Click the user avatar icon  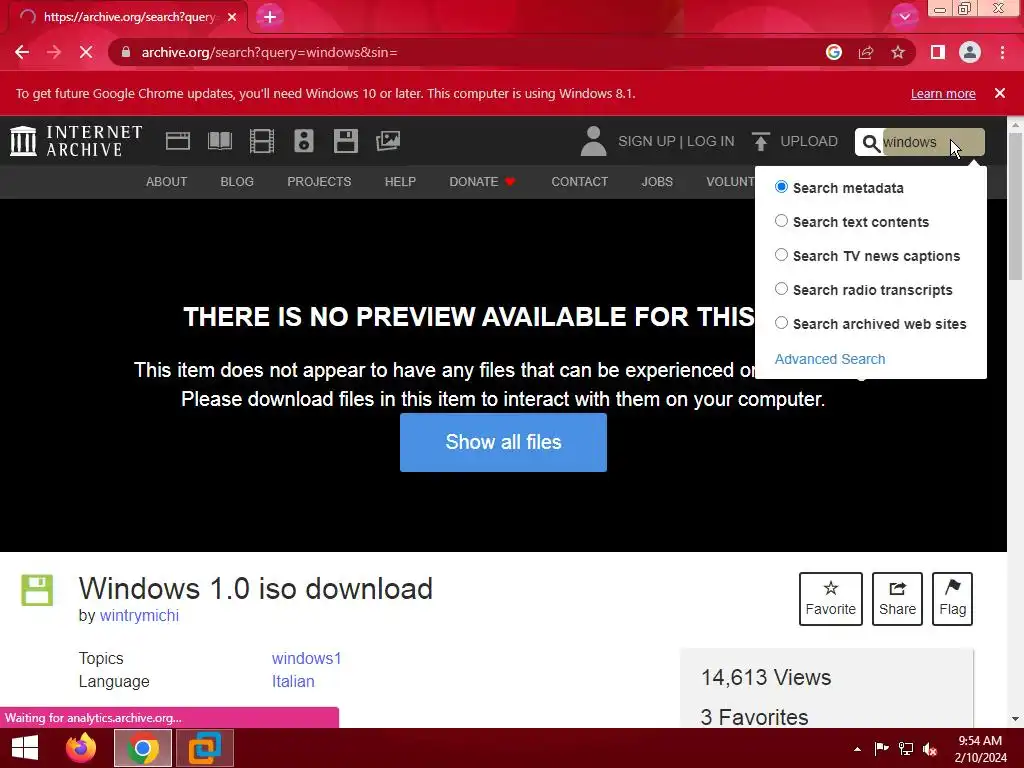(593, 141)
